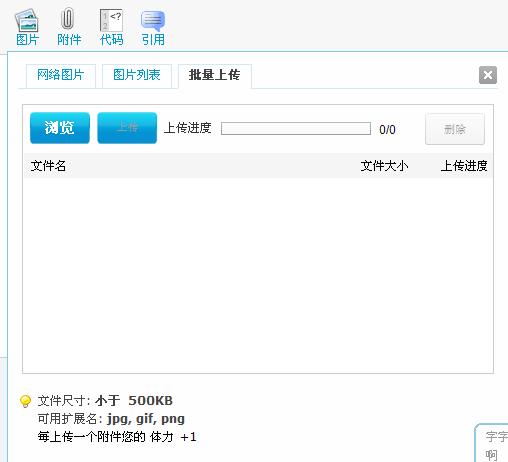Click the empty file list area

click(258, 275)
